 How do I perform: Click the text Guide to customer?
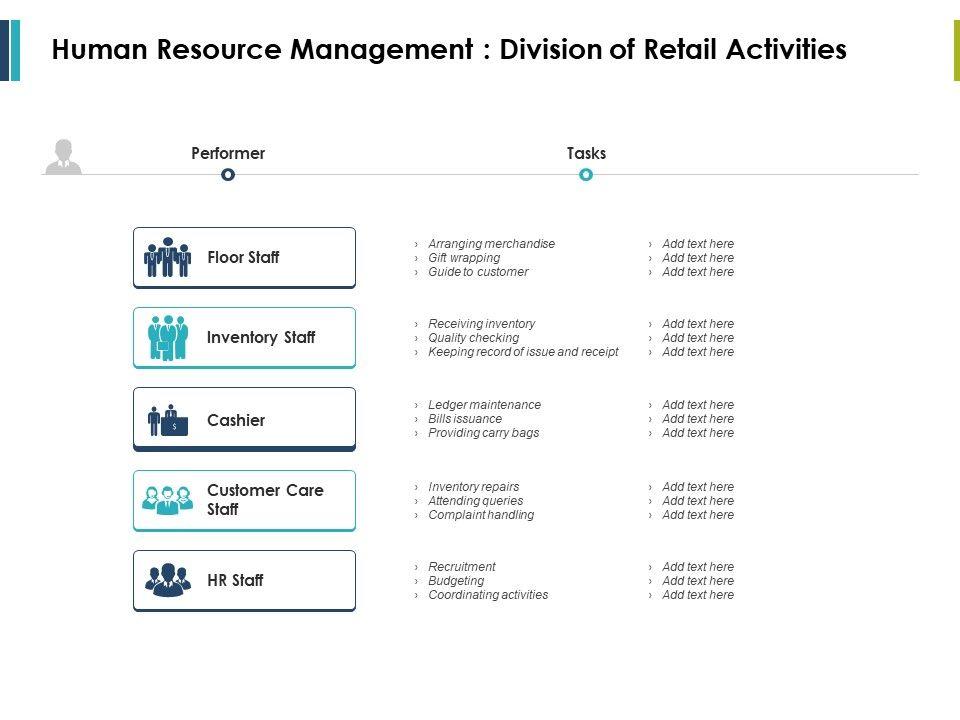tap(478, 272)
